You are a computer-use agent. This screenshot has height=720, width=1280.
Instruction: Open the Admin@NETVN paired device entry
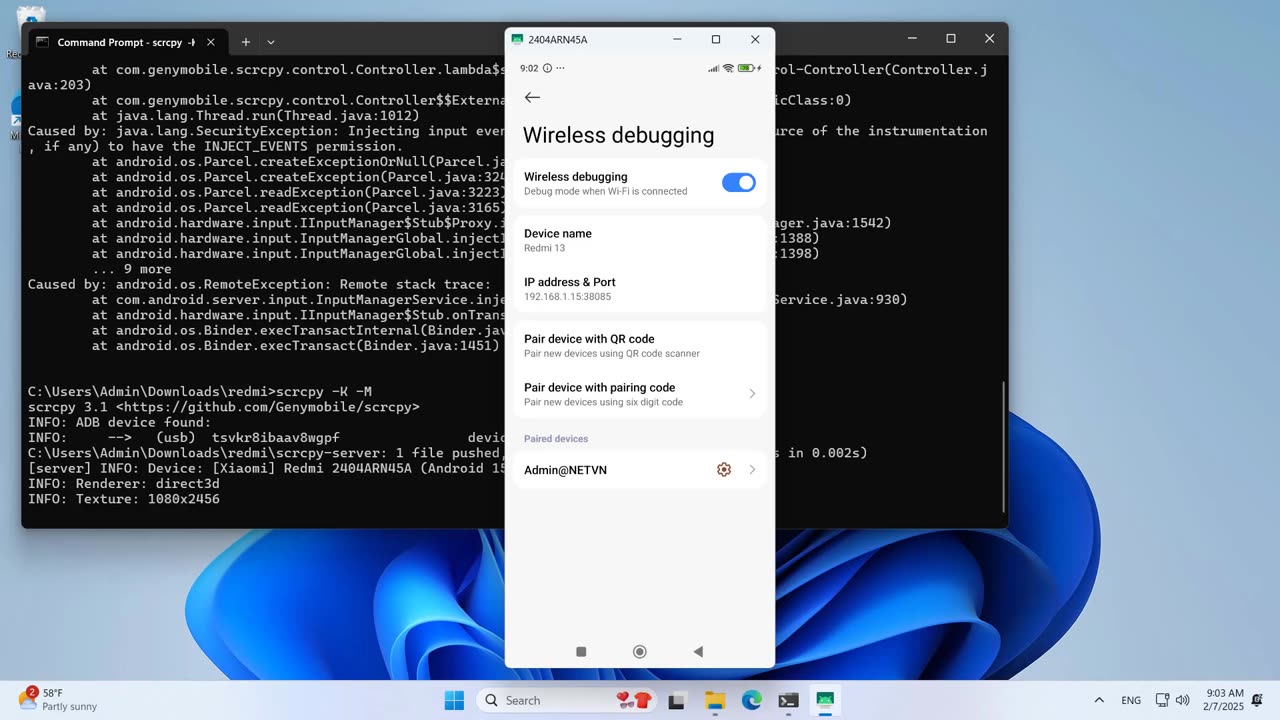pyautogui.click(x=640, y=470)
